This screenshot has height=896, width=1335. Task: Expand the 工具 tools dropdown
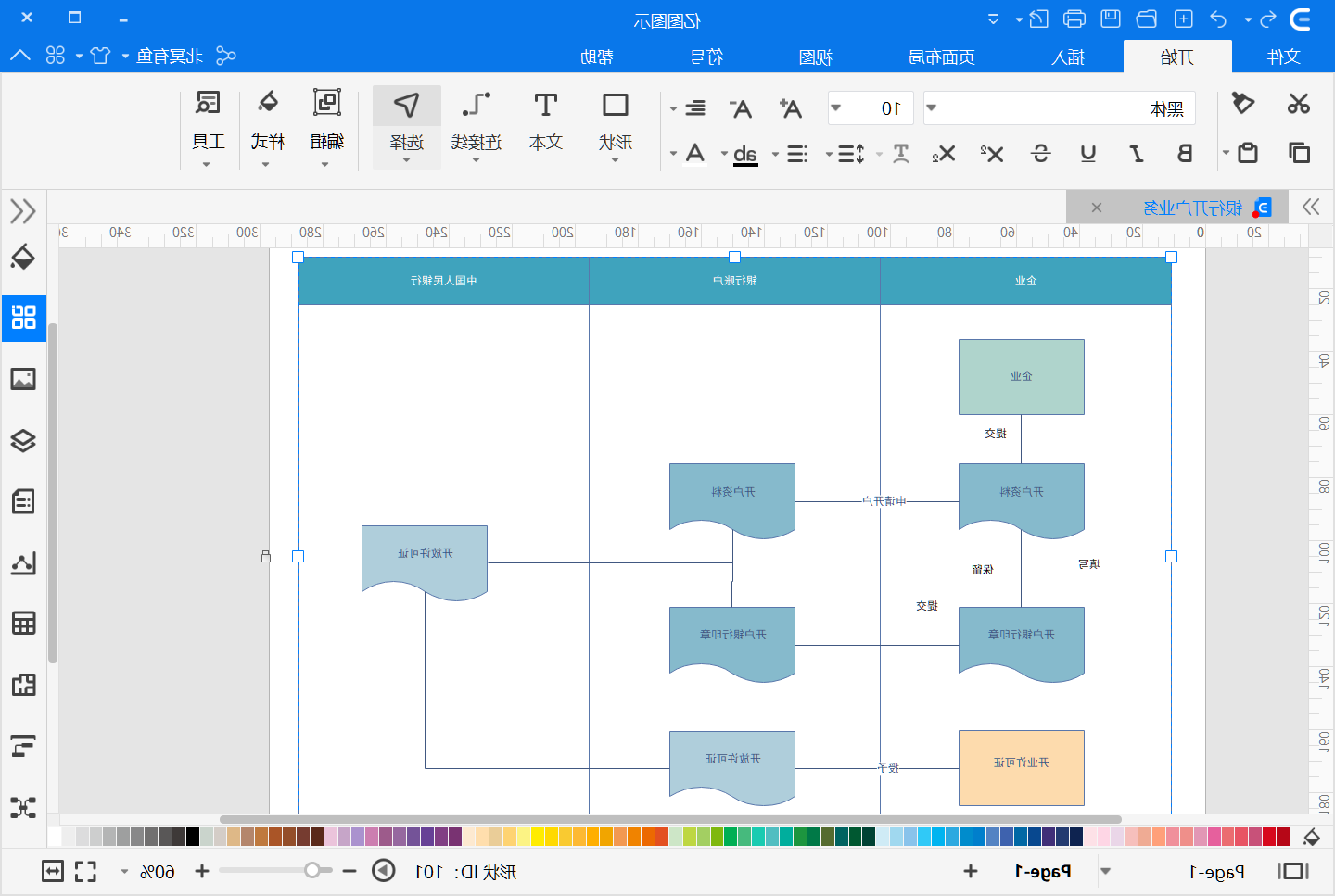208,129
